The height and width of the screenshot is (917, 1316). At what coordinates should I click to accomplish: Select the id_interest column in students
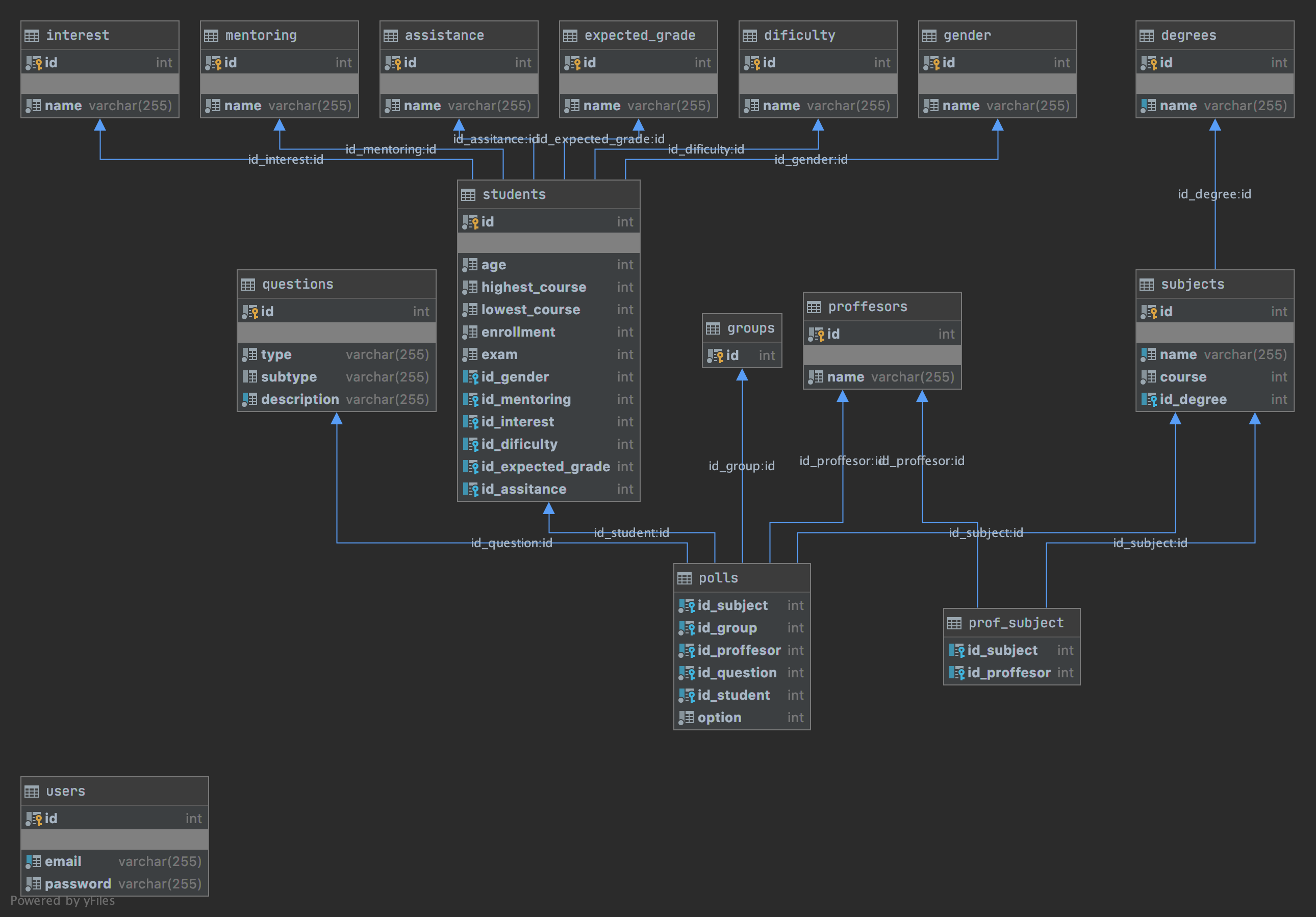pos(548,422)
